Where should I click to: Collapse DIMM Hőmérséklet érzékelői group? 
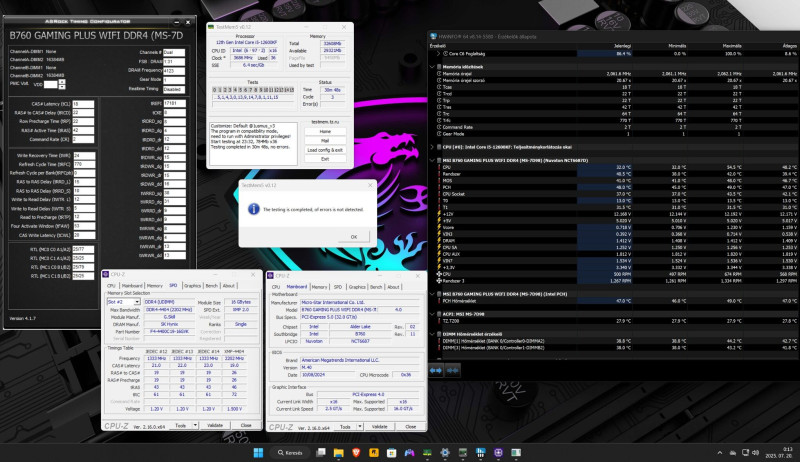432,334
